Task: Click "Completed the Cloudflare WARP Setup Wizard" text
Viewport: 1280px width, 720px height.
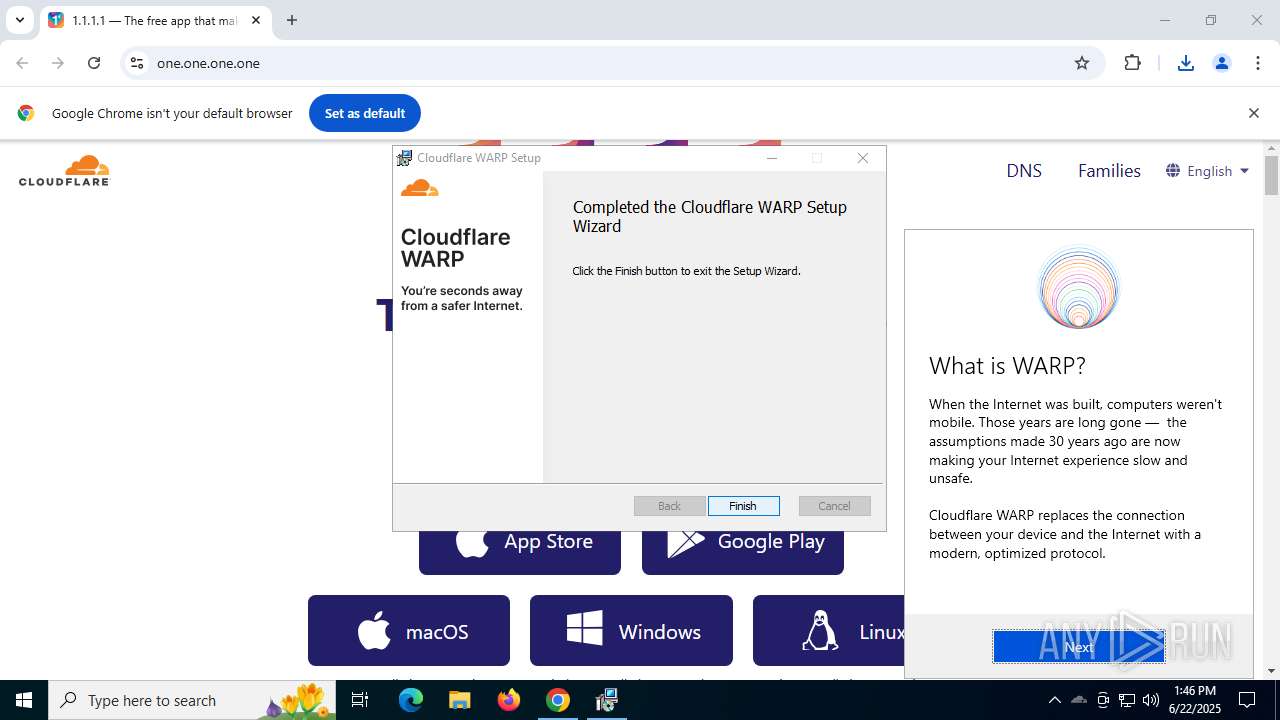Action: pyautogui.click(x=709, y=217)
